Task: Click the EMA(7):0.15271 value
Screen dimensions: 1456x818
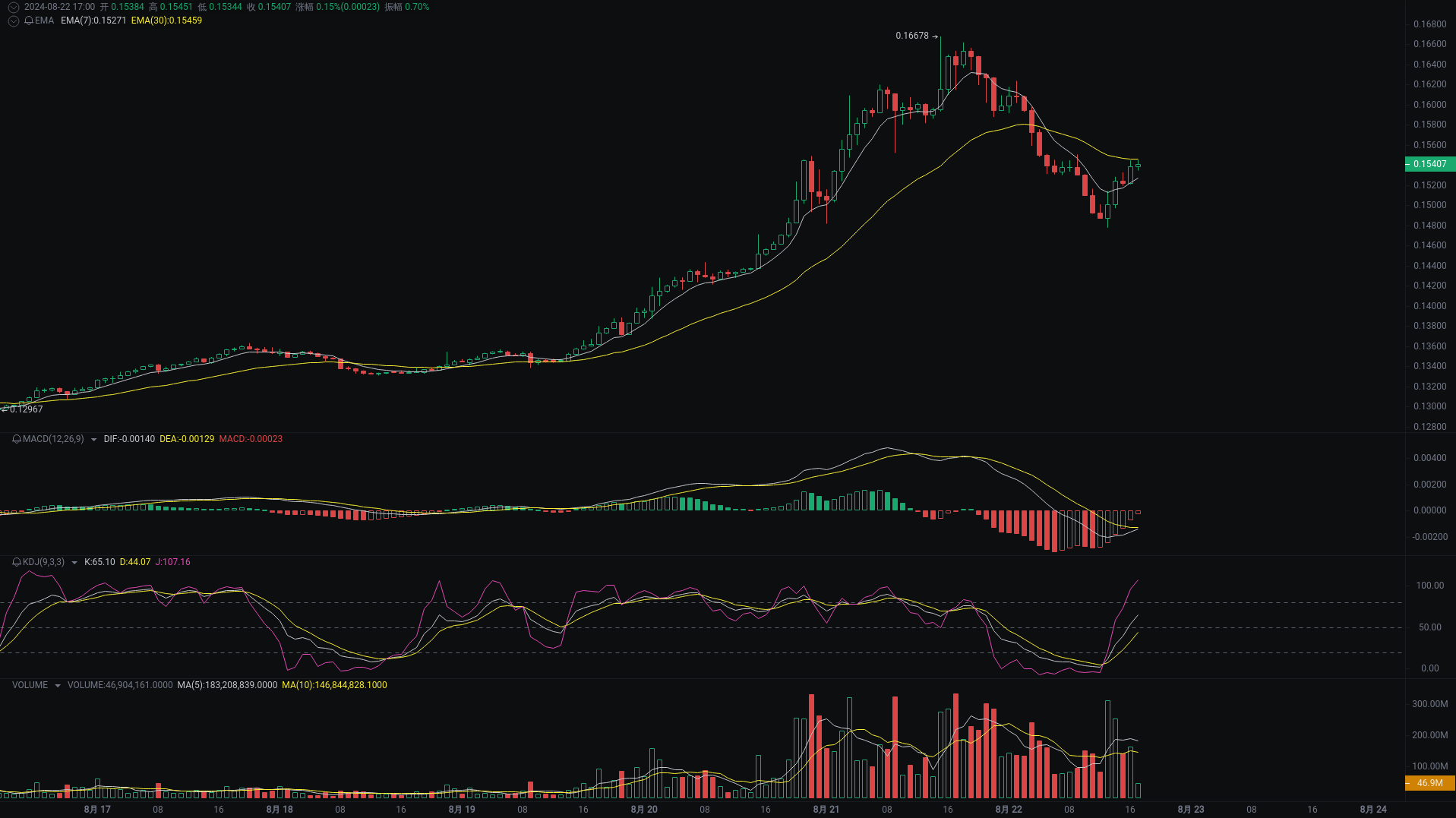Action: 93,21
